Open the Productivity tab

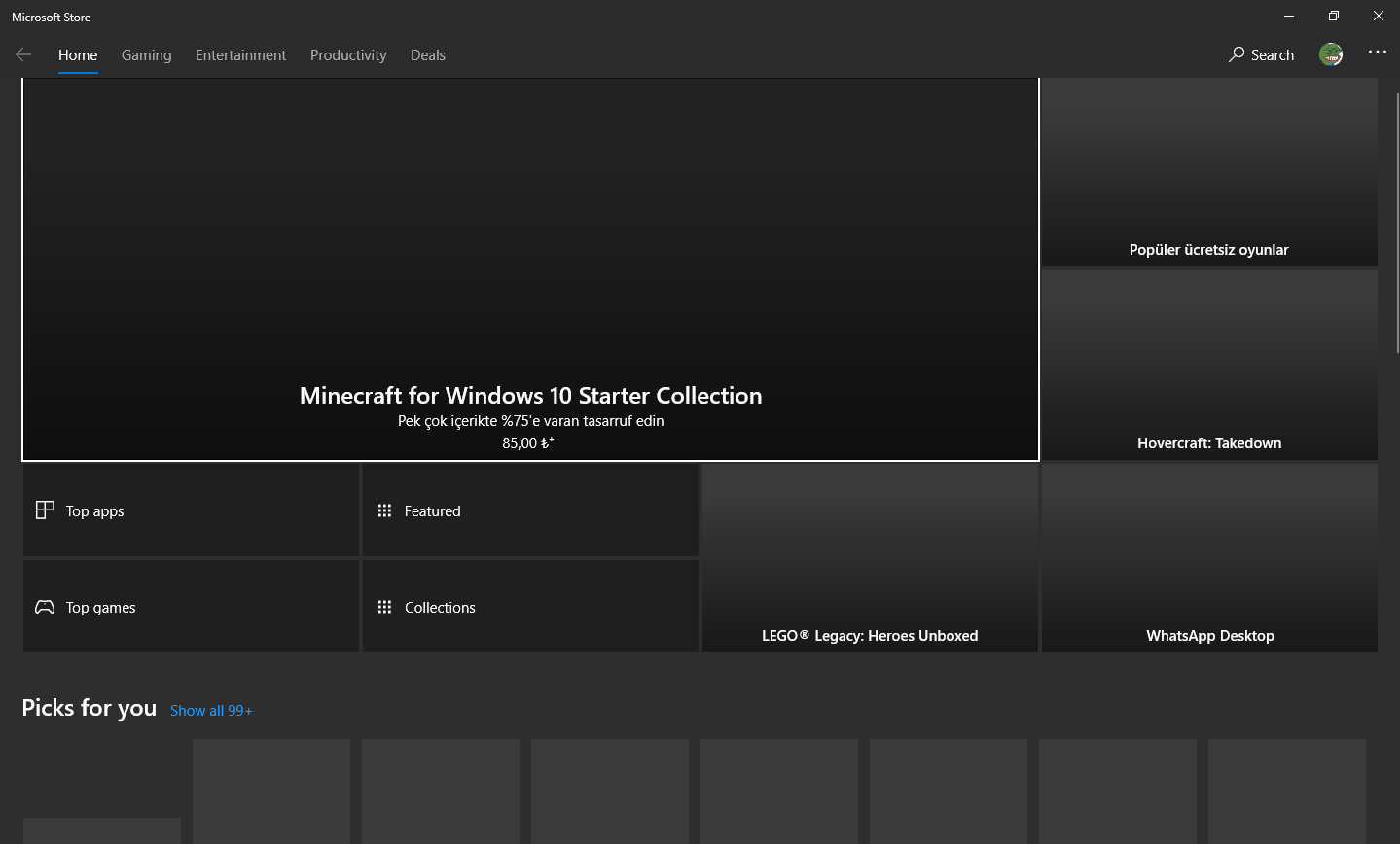tap(348, 55)
